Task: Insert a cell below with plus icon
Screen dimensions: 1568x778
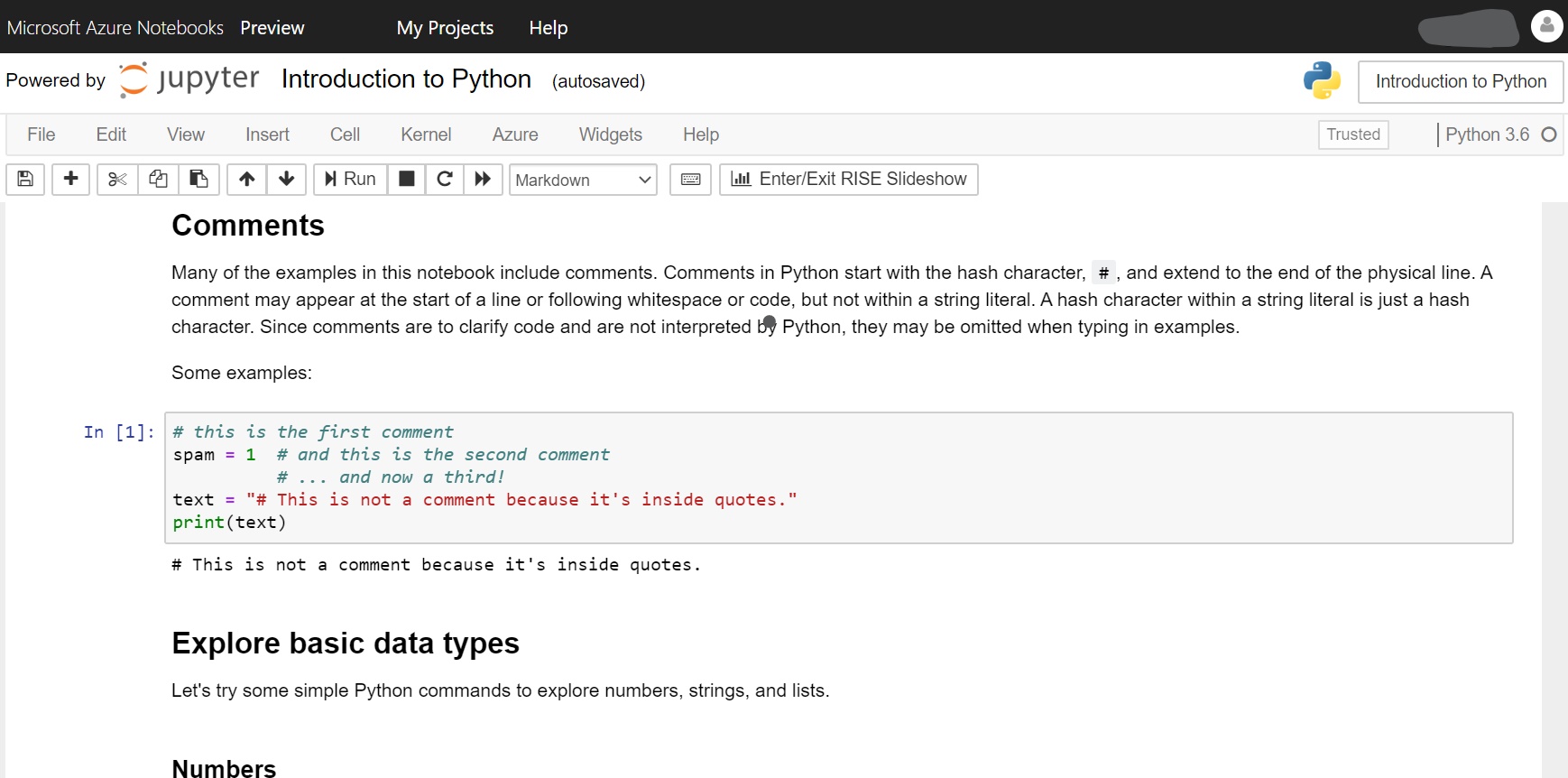Action: pyautogui.click(x=70, y=179)
